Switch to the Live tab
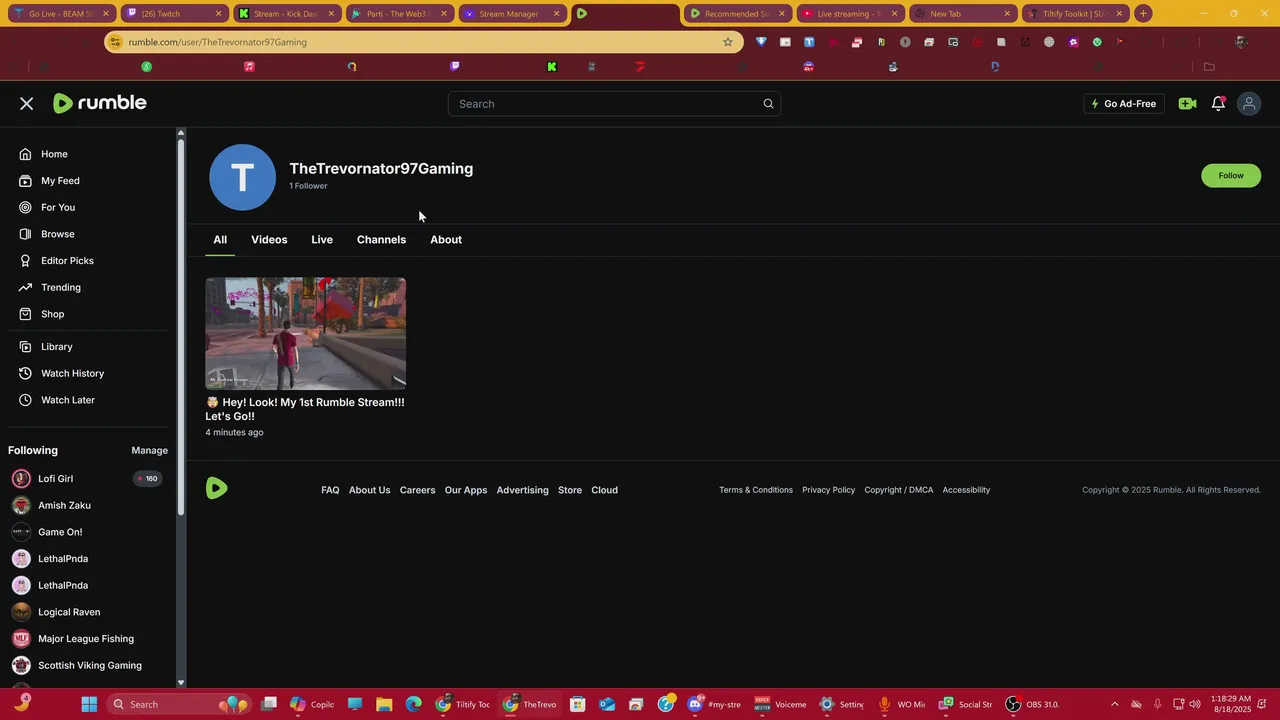The width and height of the screenshot is (1280, 720). coord(322,240)
